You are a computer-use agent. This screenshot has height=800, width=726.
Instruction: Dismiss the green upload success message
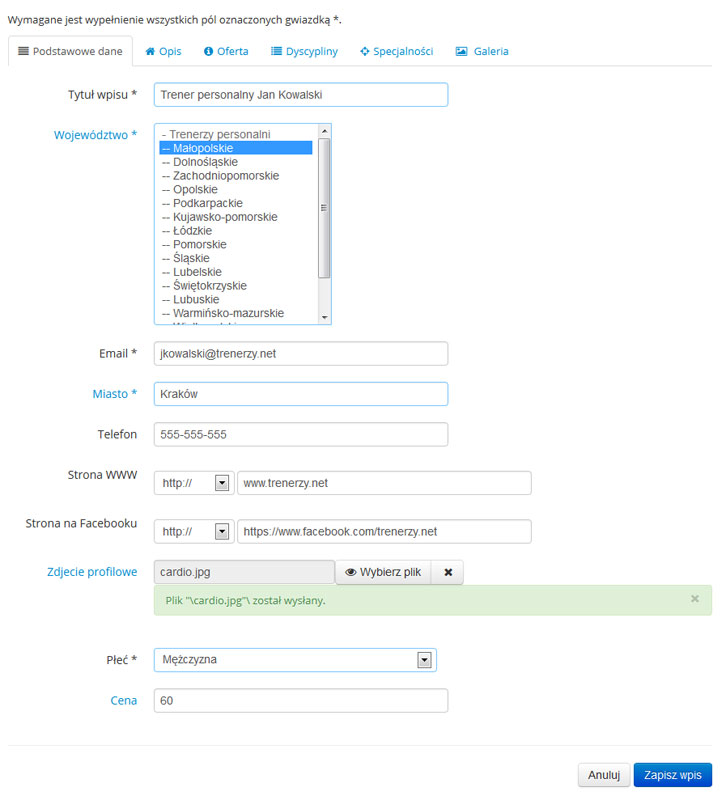click(x=695, y=599)
